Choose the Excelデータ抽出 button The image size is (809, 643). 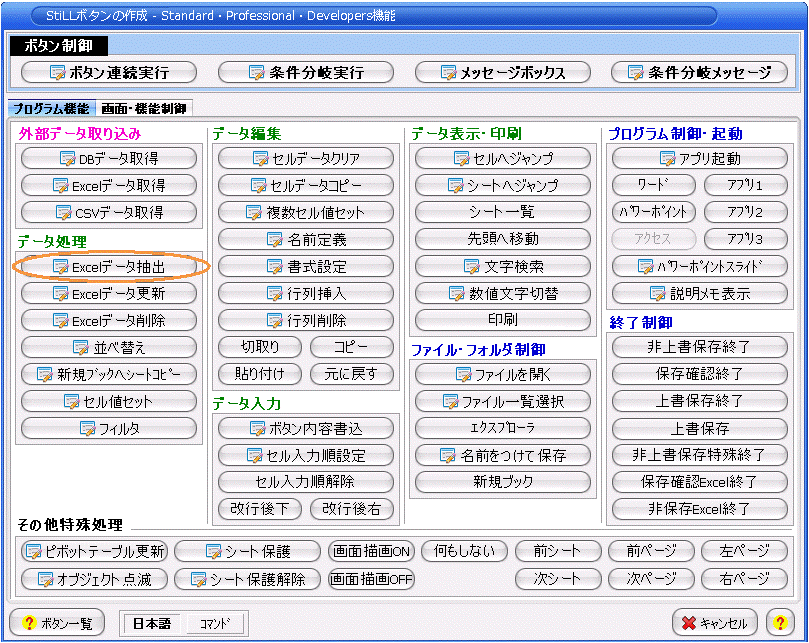109,267
